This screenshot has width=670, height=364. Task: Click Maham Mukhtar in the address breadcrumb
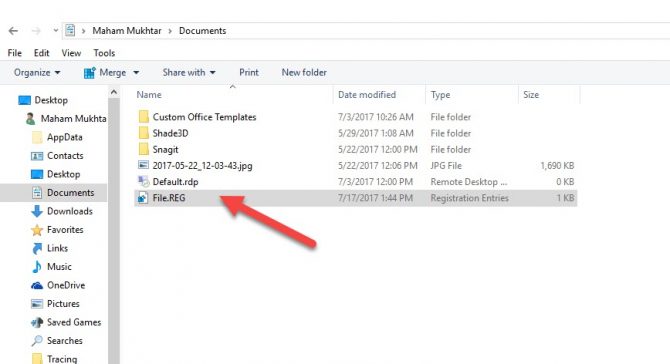(127, 31)
